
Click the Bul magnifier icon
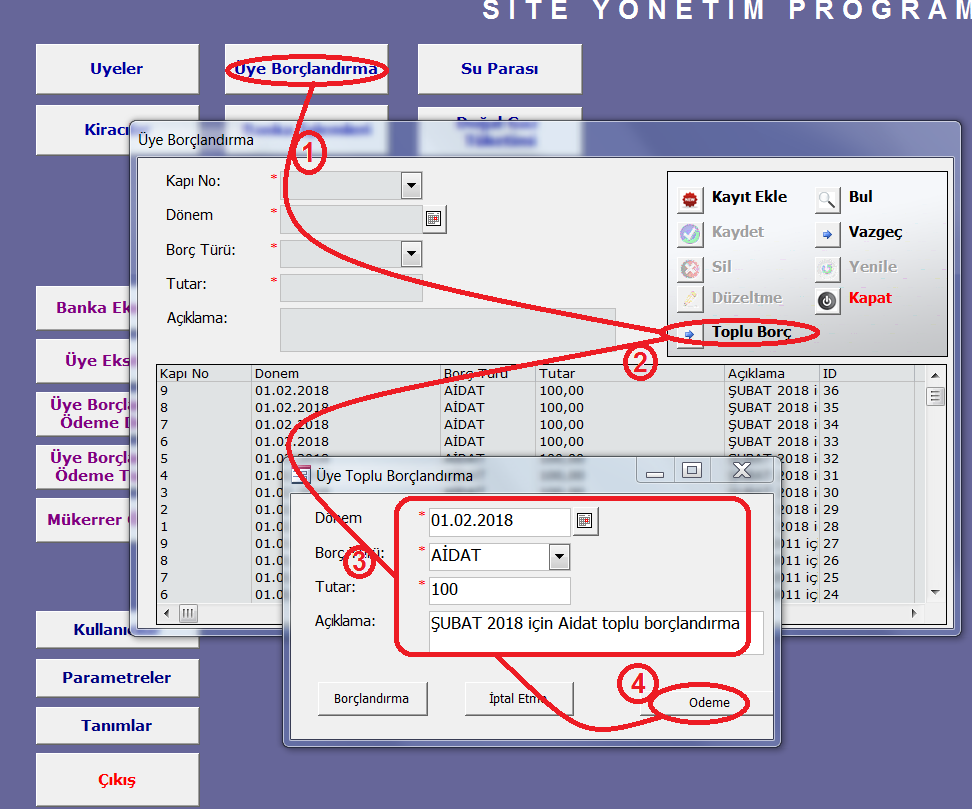coord(827,199)
